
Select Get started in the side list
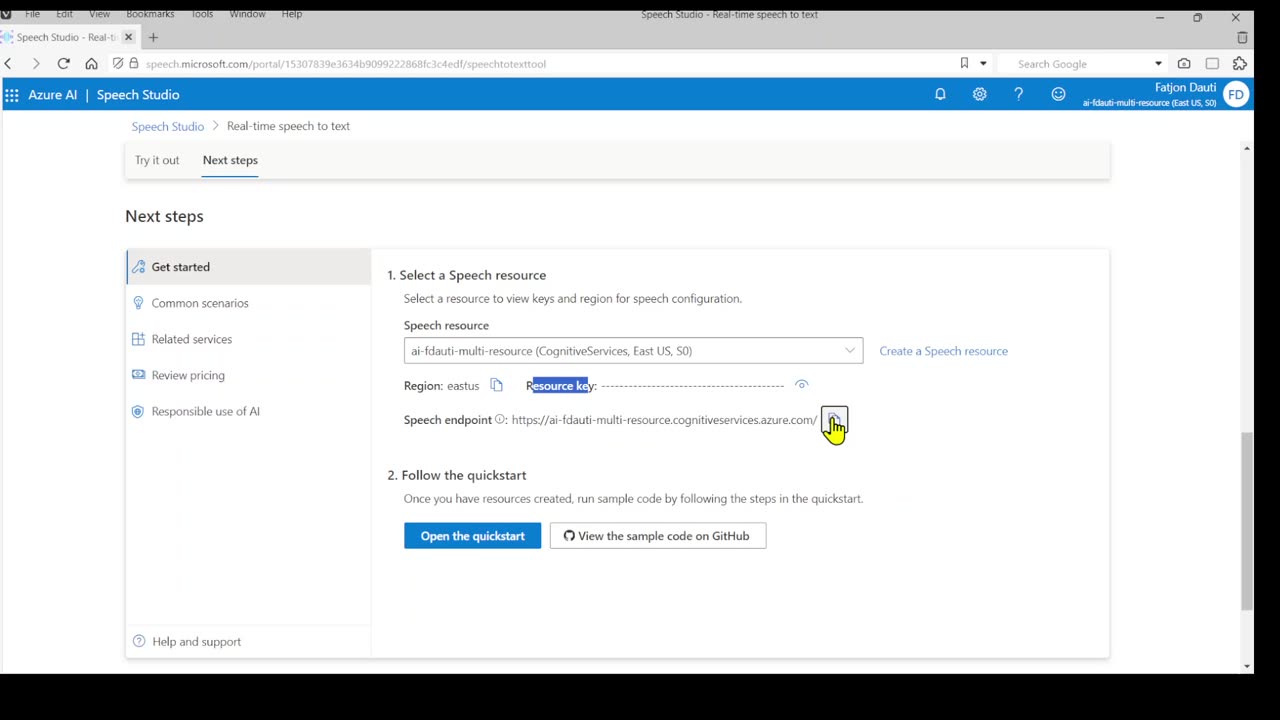coord(248,267)
